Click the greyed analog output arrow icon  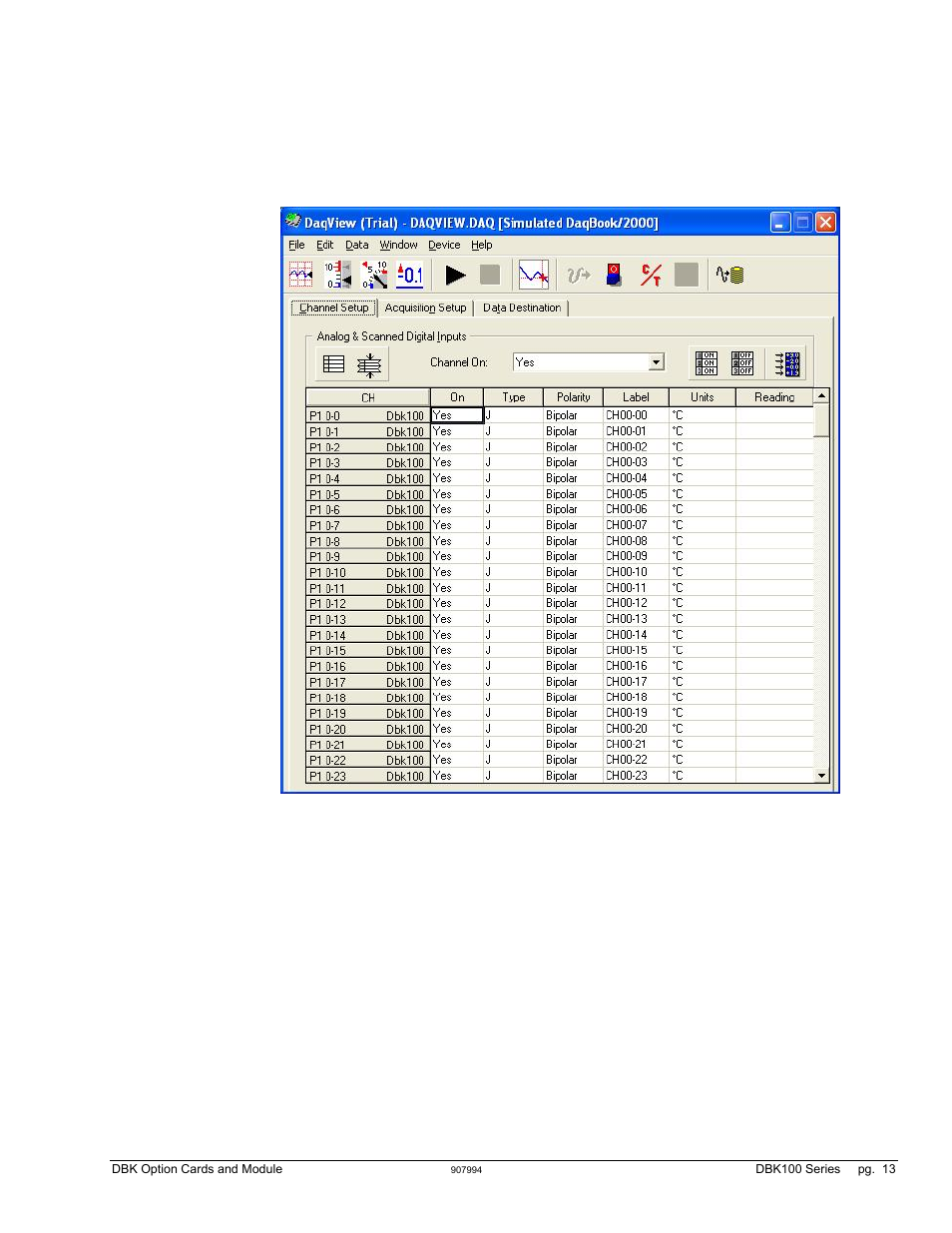pyautogui.click(x=579, y=275)
